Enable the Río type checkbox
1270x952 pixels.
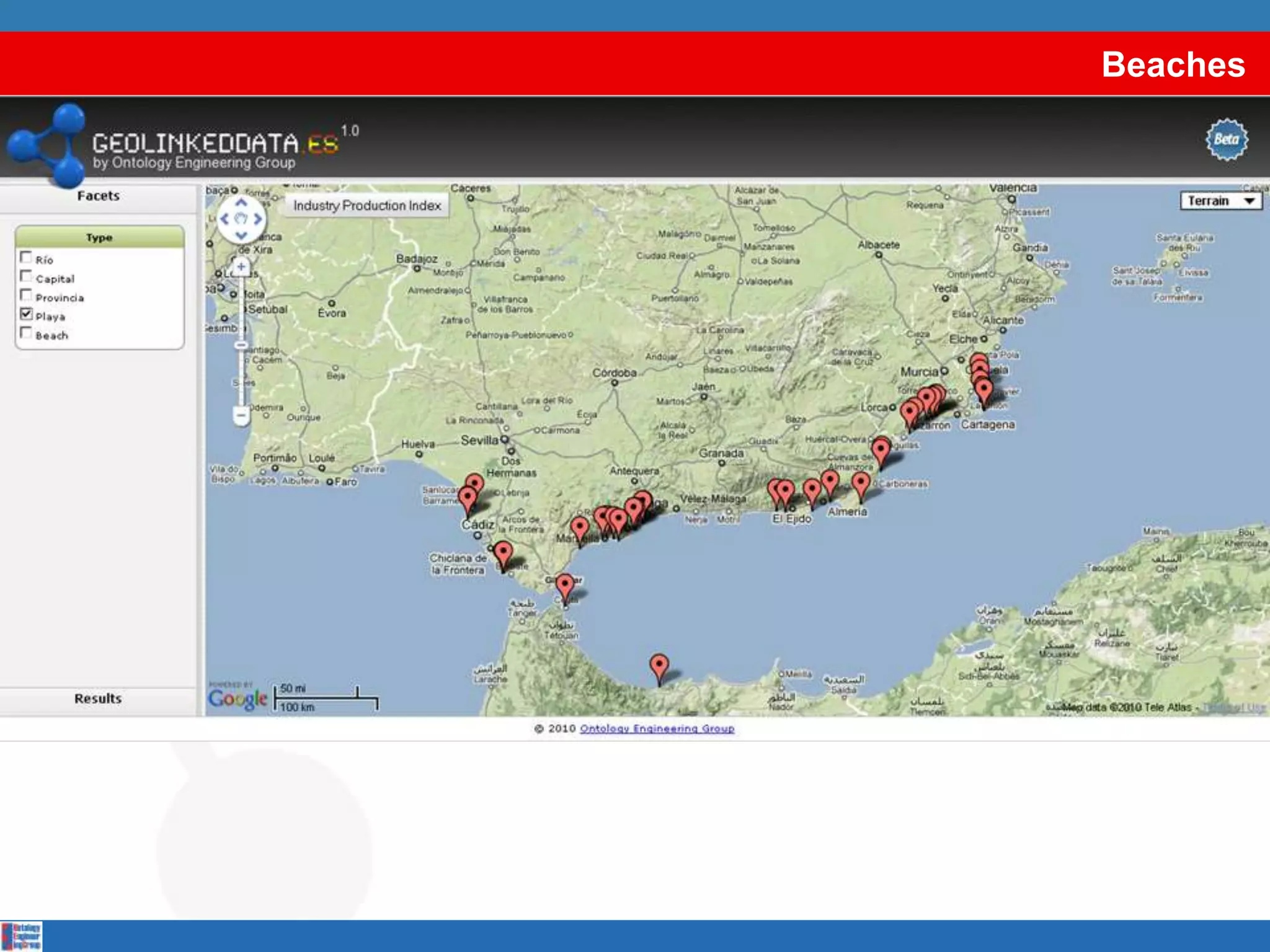point(26,257)
